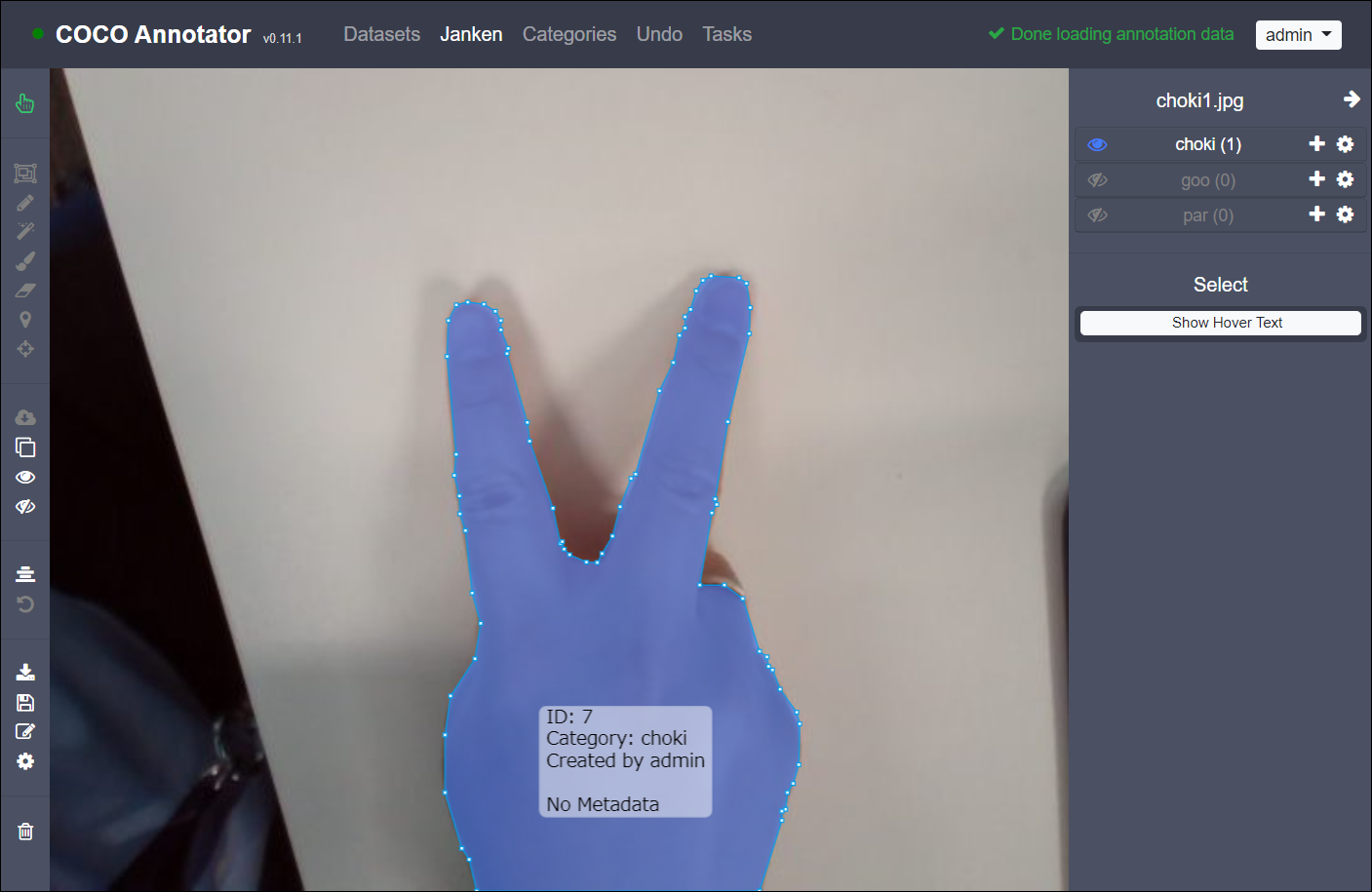Open Settings gear in the left toolbar

[25, 761]
